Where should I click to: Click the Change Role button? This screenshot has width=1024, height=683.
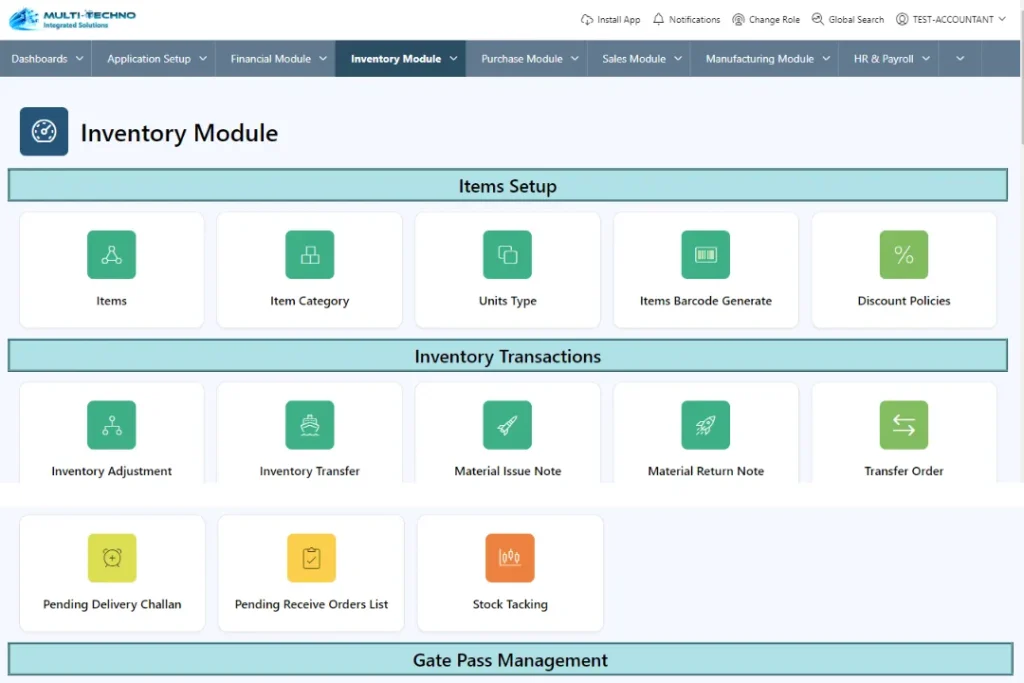(x=766, y=19)
